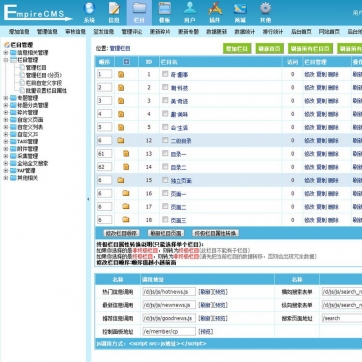Viewport: 362px width, 362px height.
Task: Tick the checkbox beside 页面二 (ID 17)
Action: [165, 206]
